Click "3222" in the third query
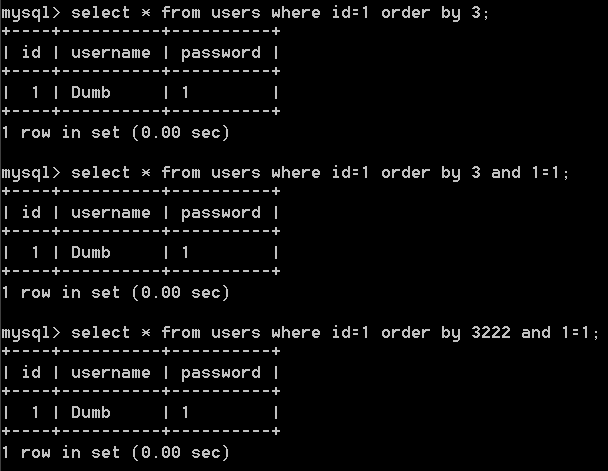 coord(491,333)
